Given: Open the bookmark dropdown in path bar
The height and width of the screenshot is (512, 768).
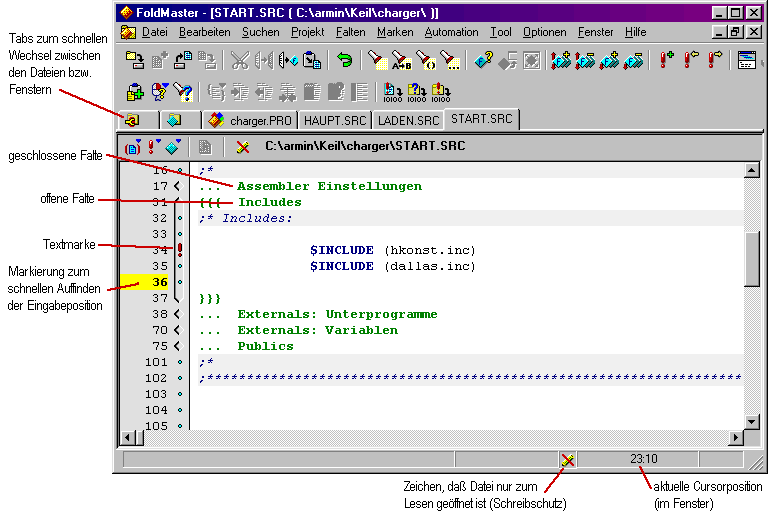Looking at the screenshot, I should pos(154,146).
